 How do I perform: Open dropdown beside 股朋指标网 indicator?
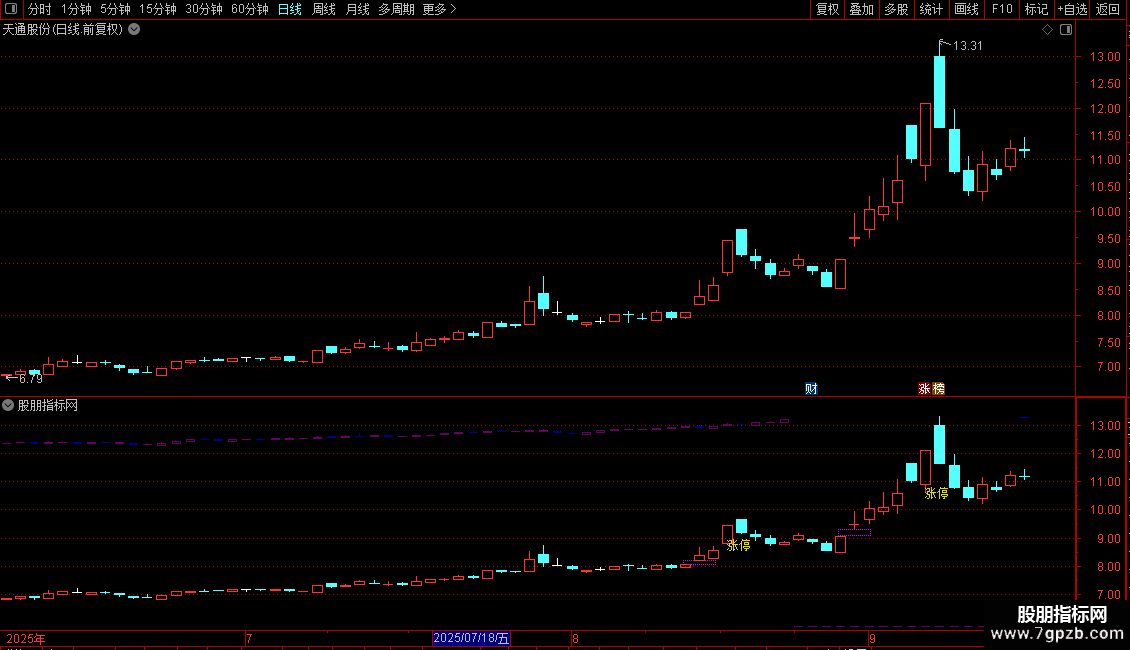coord(8,405)
